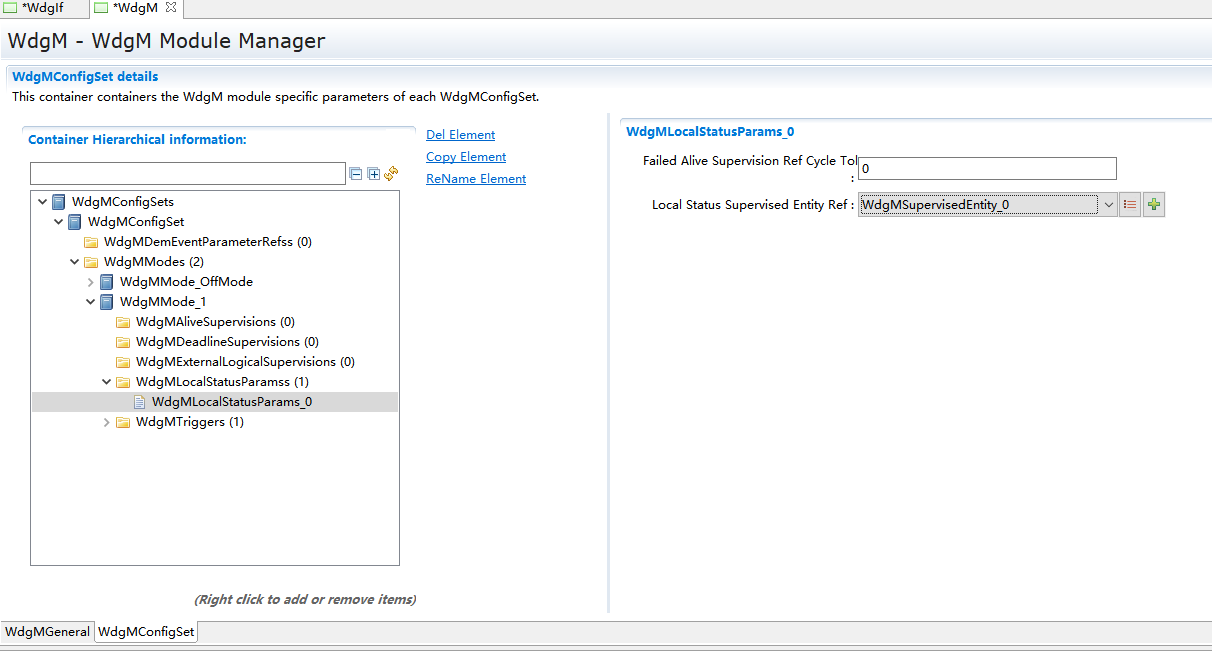Open Local Status Supervised Entity Ref dropdown
Screen dimensions: 1212x651
pos(1108,205)
